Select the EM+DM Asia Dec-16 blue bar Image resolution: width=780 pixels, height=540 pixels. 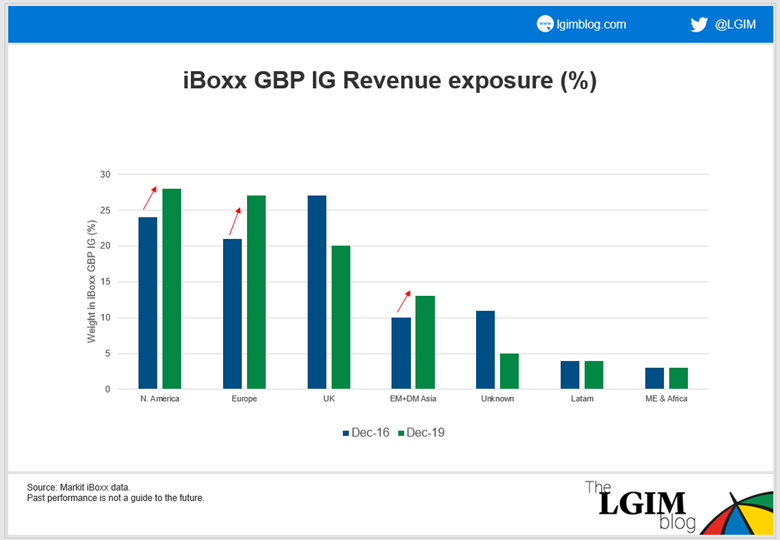tap(401, 353)
